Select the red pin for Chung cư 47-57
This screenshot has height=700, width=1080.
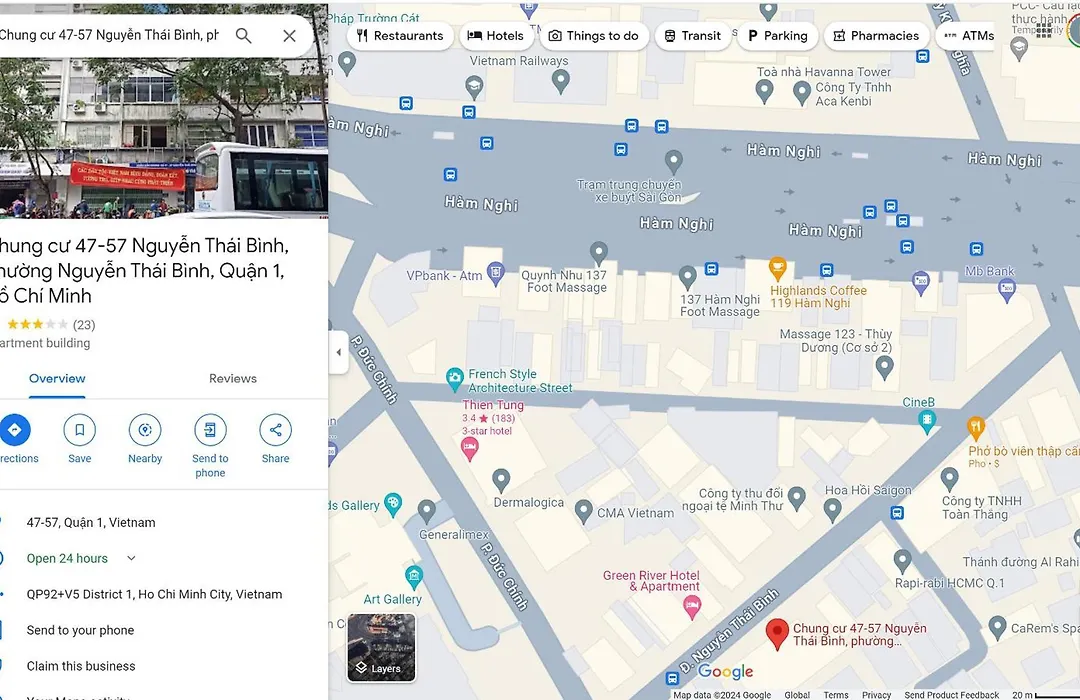pyautogui.click(x=777, y=634)
